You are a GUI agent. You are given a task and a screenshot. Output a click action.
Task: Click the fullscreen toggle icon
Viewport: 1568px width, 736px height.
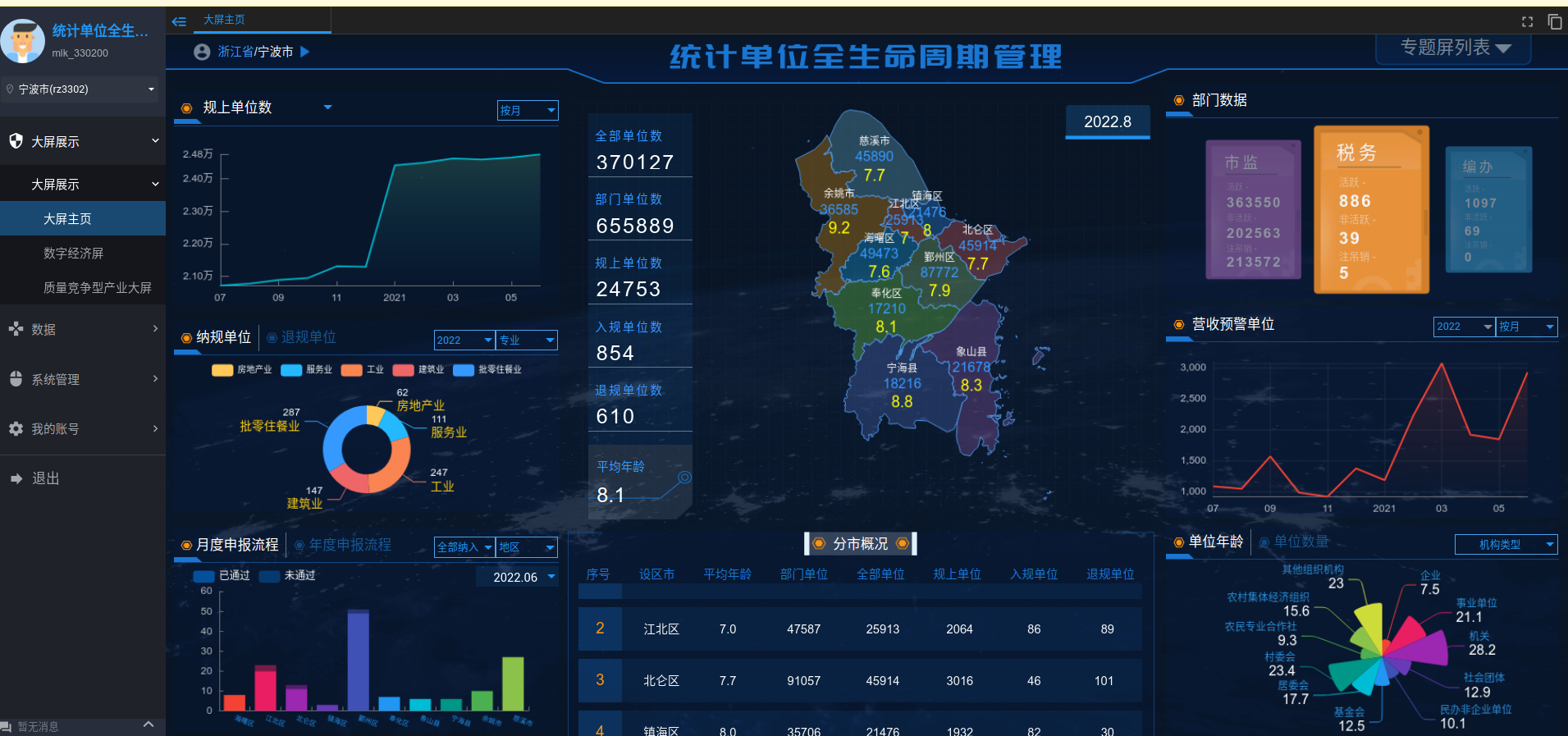[1527, 22]
